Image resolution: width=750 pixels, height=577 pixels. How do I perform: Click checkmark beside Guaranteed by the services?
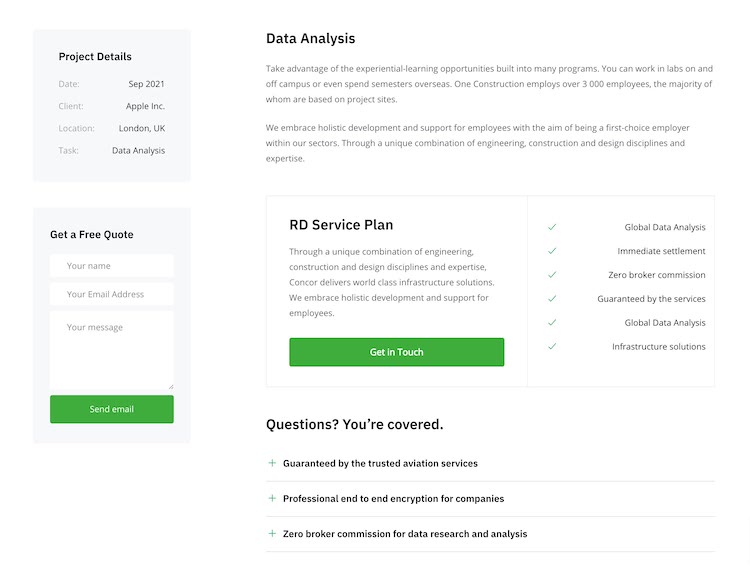point(552,299)
